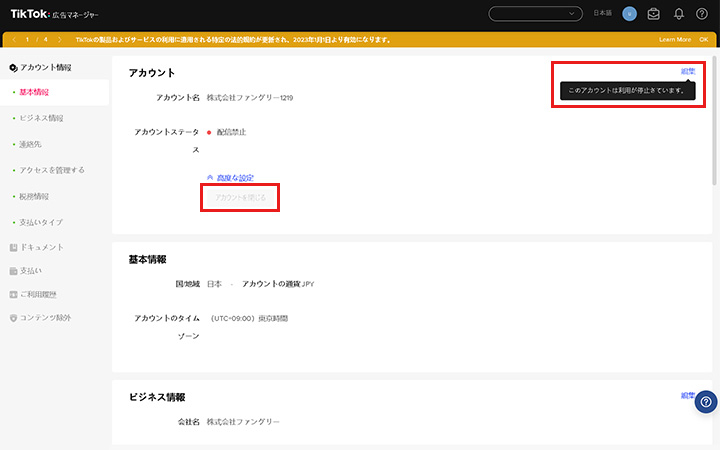Open ご利用履歴 in sidebar
720x450 pixels.
(x=38, y=294)
